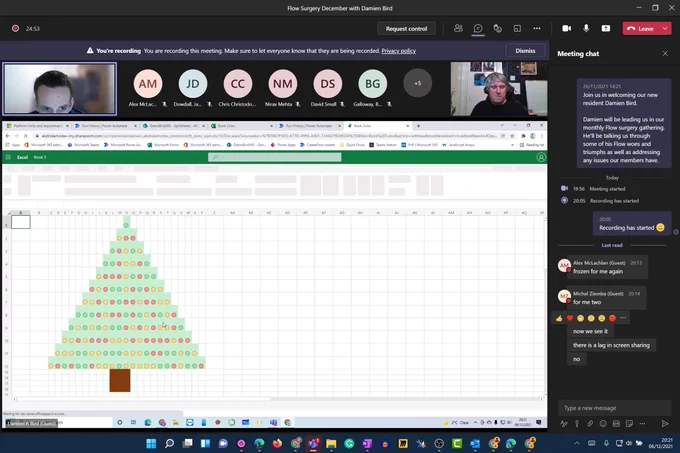This screenshot has width=680, height=453.
Task: Select participant CC Chris avatar
Action: [x=238, y=83]
